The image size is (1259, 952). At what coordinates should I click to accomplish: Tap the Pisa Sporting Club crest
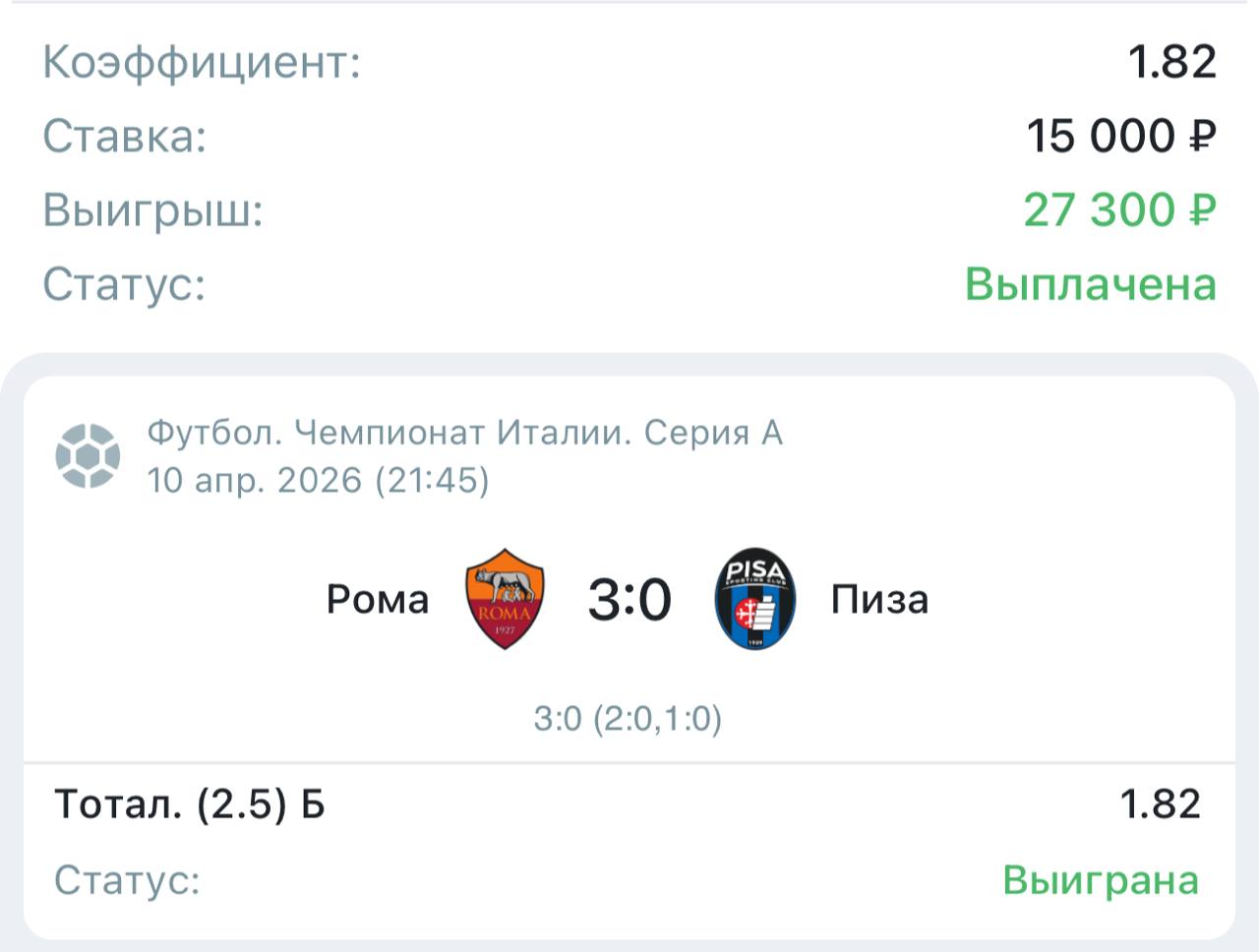(x=754, y=599)
